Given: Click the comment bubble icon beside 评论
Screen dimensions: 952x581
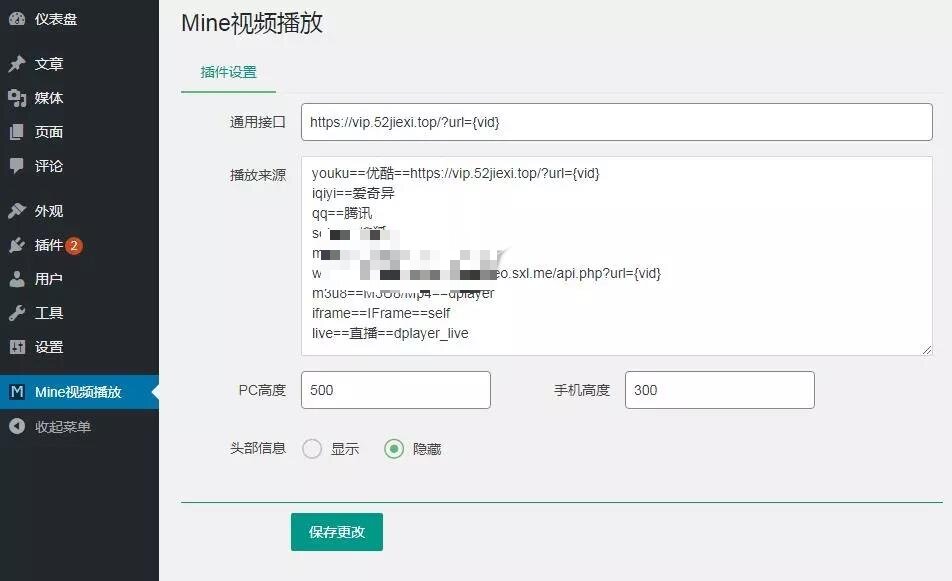Looking at the screenshot, I should click(17, 166).
